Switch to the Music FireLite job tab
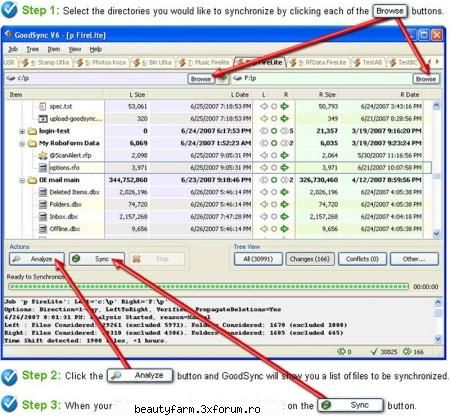This screenshot has width=450, height=416. click(205, 62)
